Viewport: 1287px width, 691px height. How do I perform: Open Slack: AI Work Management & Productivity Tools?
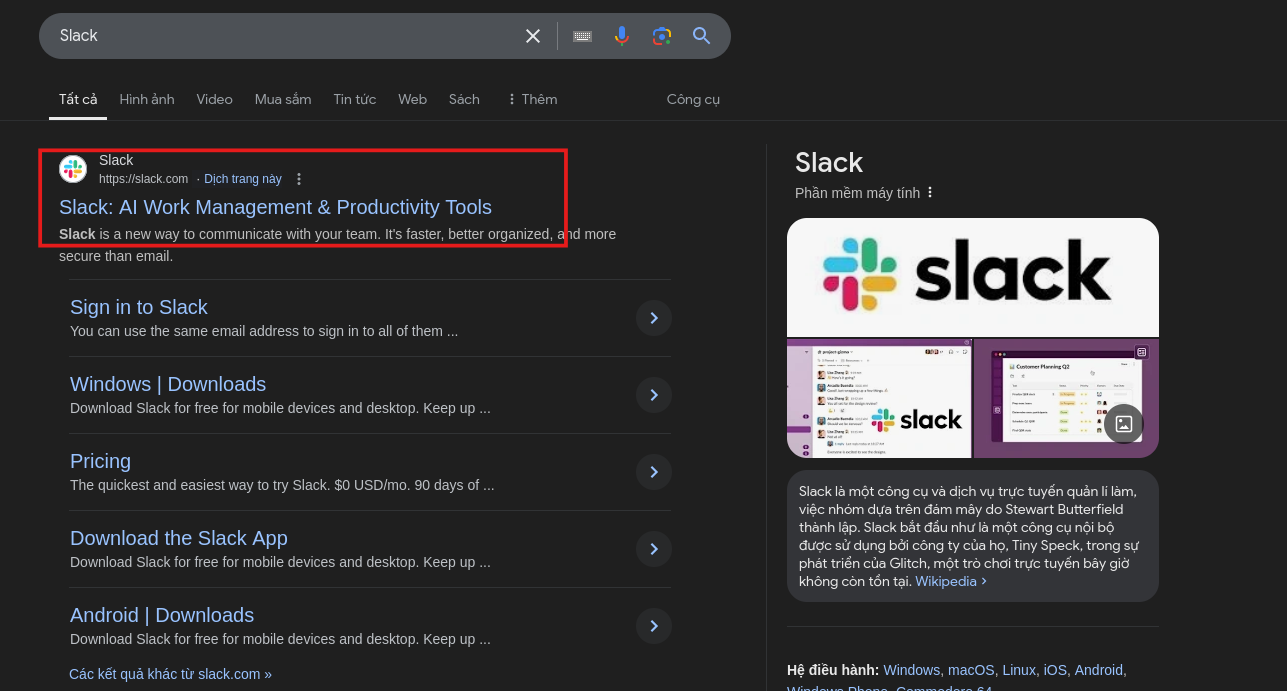pos(275,207)
